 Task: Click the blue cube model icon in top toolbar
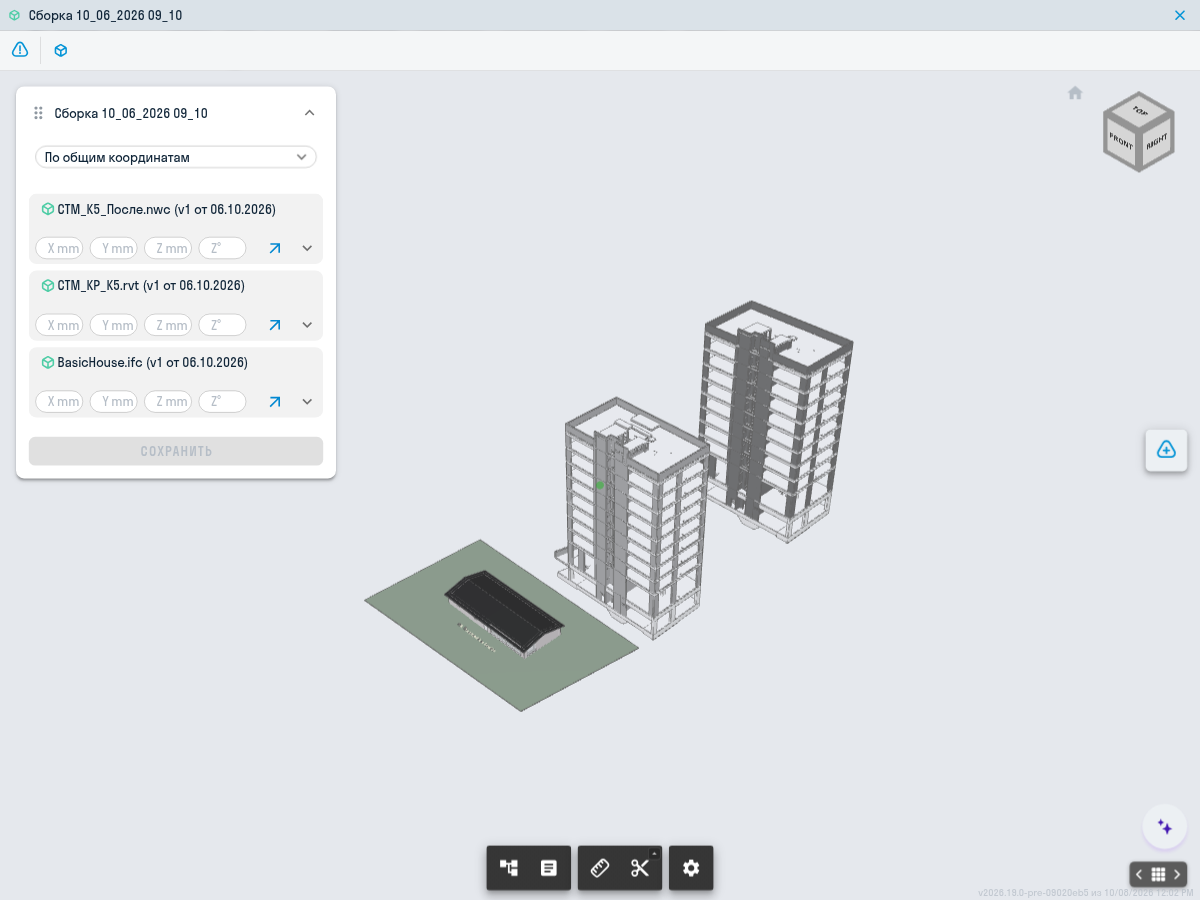[x=61, y=50]
